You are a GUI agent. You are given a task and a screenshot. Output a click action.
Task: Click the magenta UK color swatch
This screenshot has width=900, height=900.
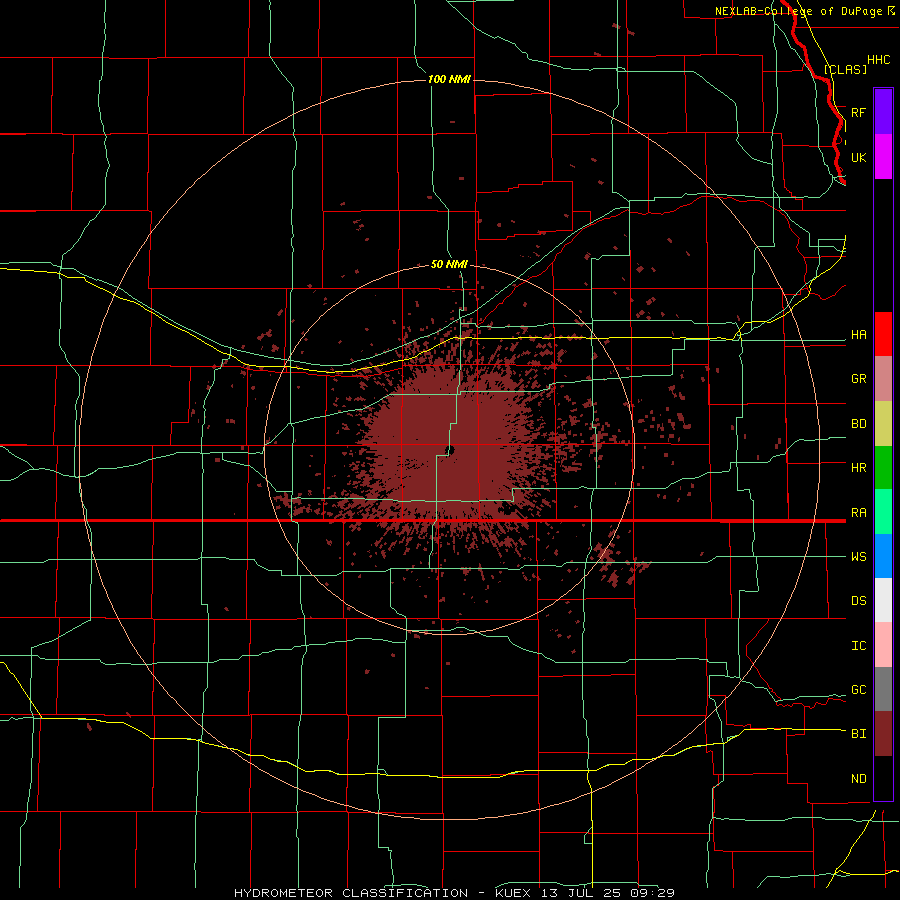coord(883,157)
